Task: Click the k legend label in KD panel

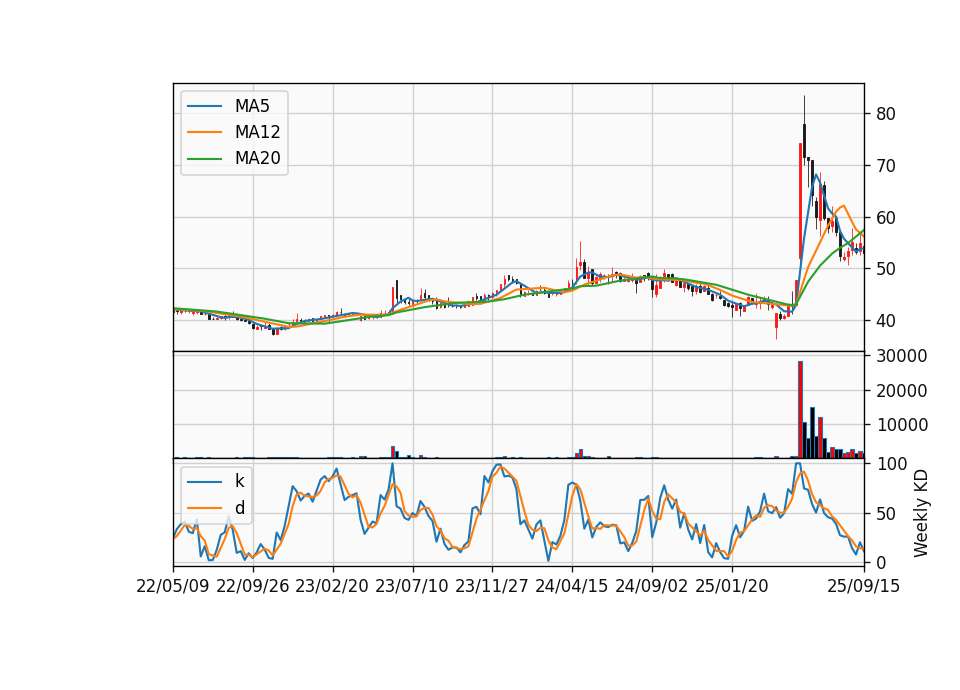Action: [x=239, y=481]
